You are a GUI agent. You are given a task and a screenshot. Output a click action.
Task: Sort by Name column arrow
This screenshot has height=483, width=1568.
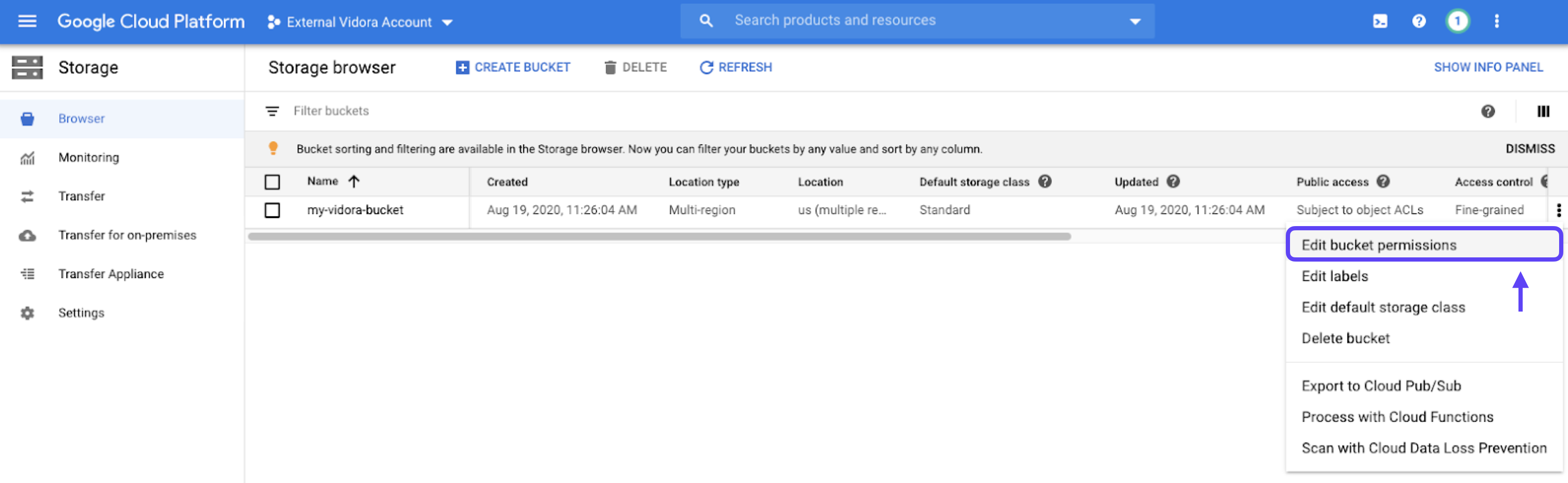click(354, 181)
